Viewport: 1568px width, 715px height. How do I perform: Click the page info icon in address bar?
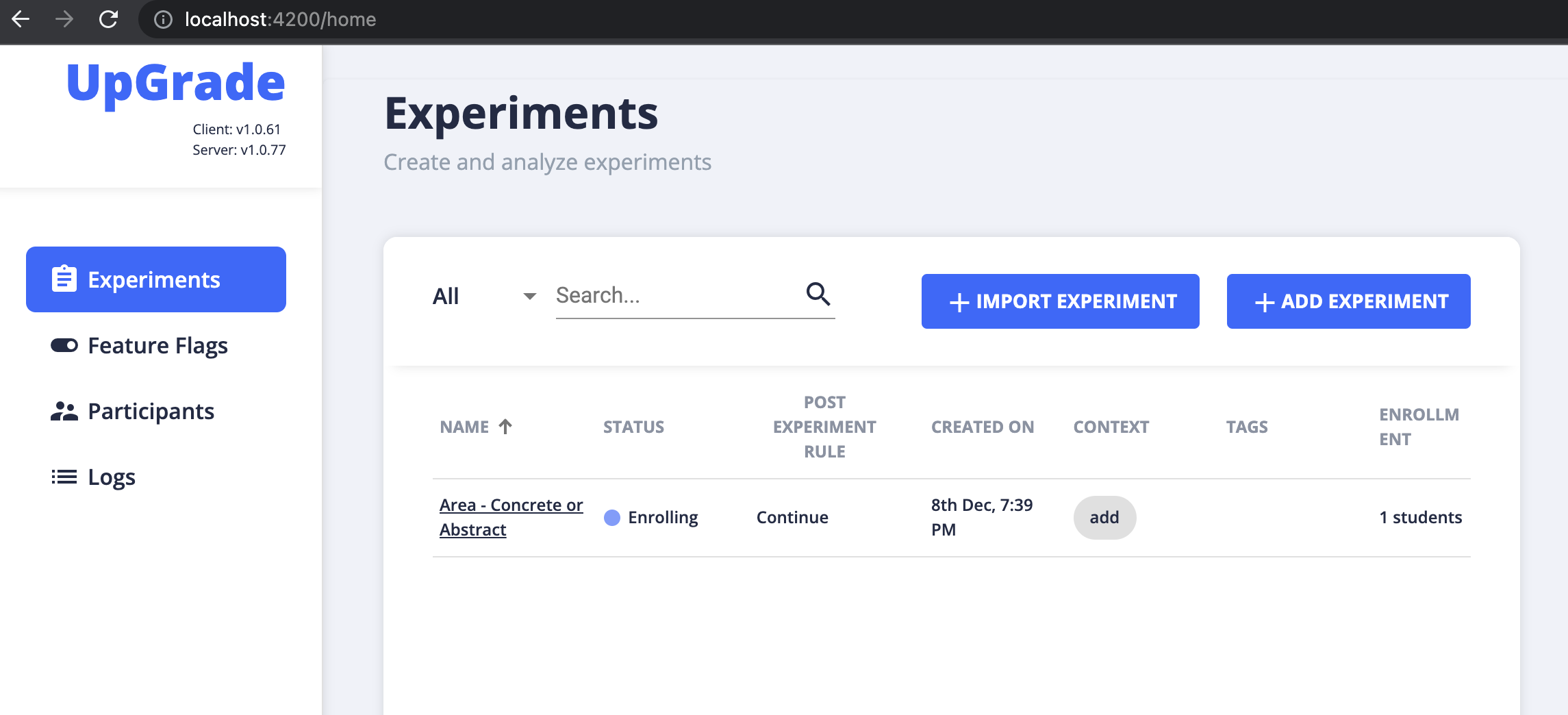tap(162, 19)
